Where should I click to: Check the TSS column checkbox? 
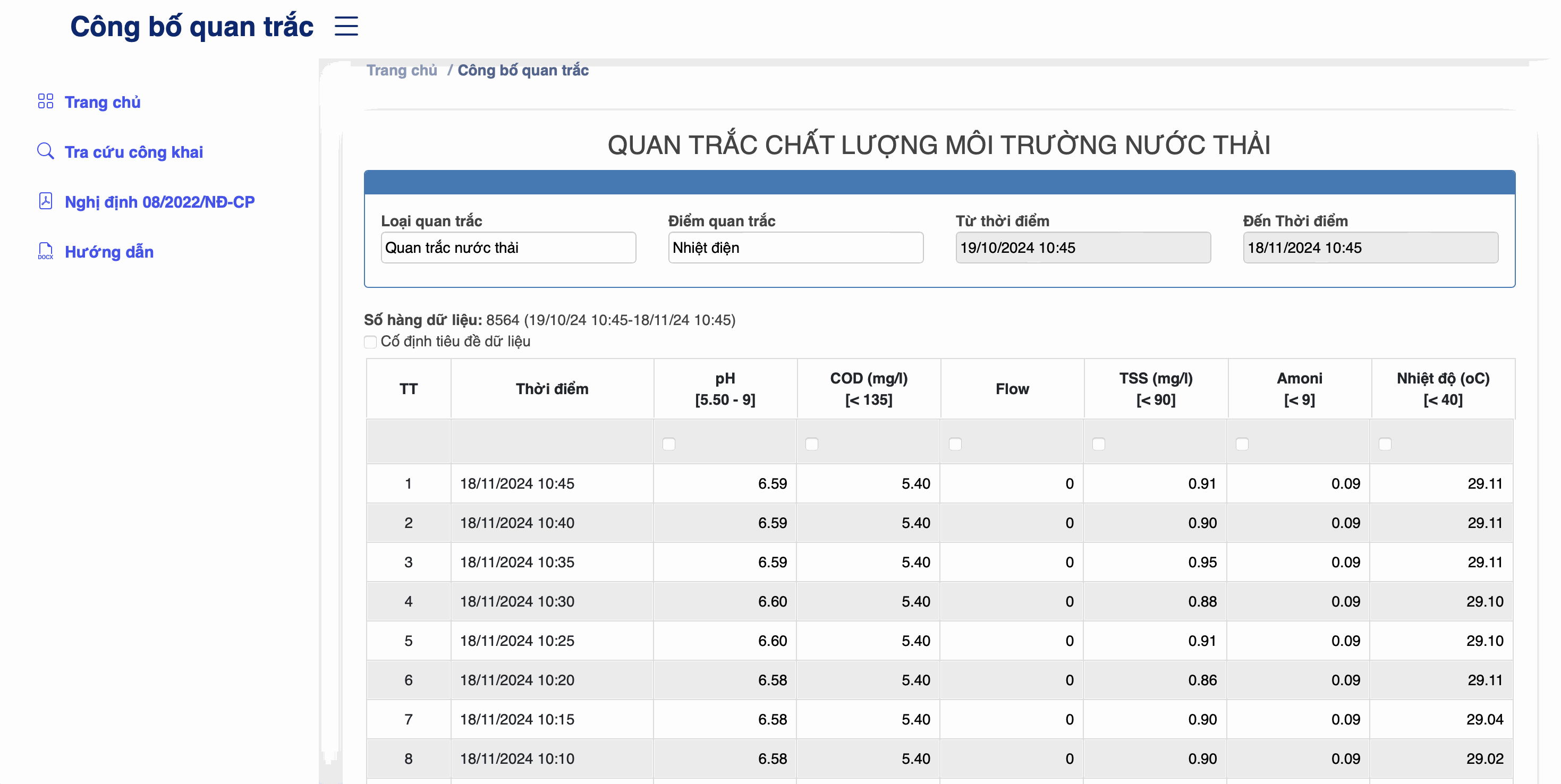(x=1098, y=444)
